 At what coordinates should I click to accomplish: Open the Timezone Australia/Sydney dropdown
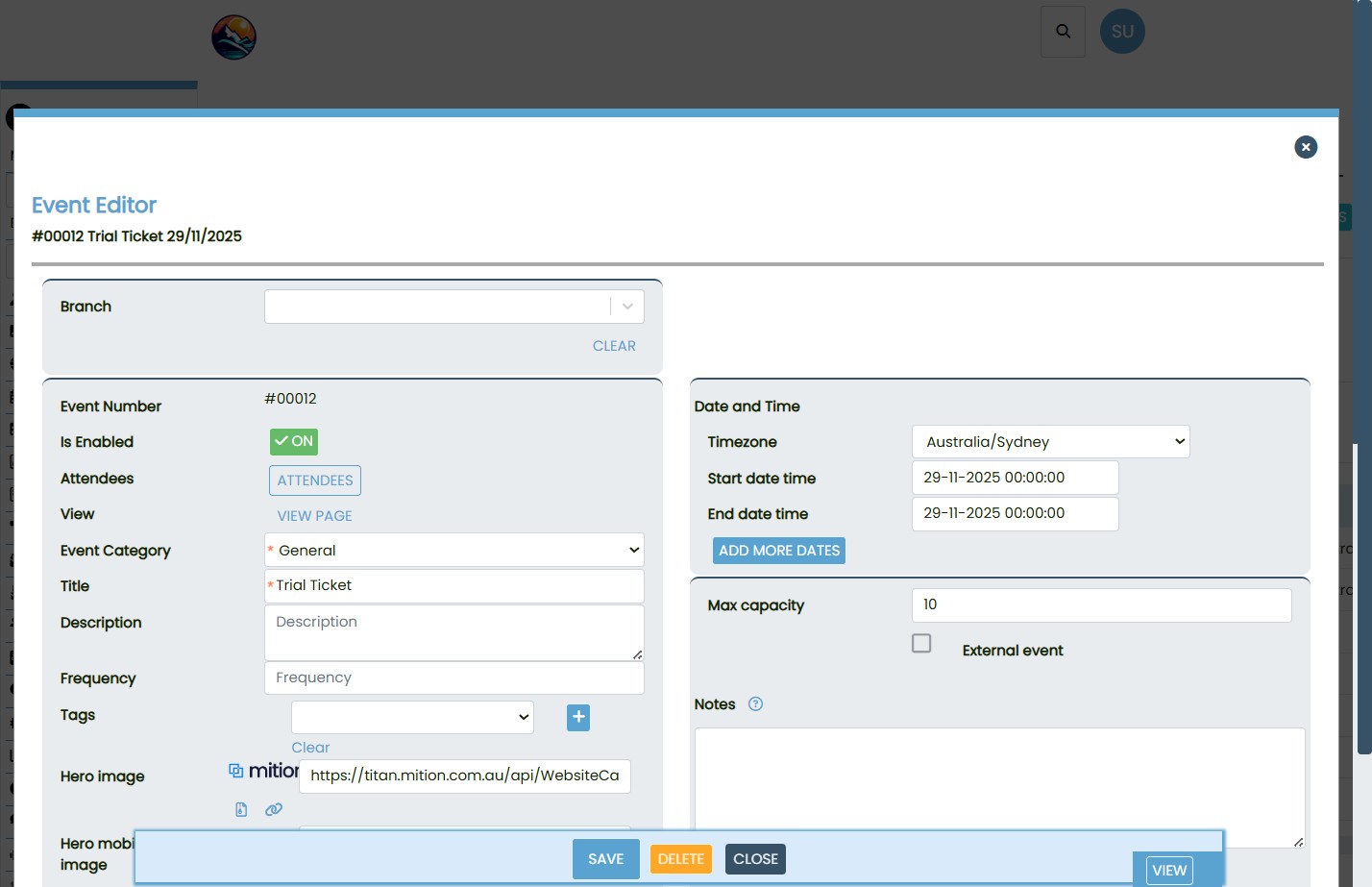point(1050,442)
